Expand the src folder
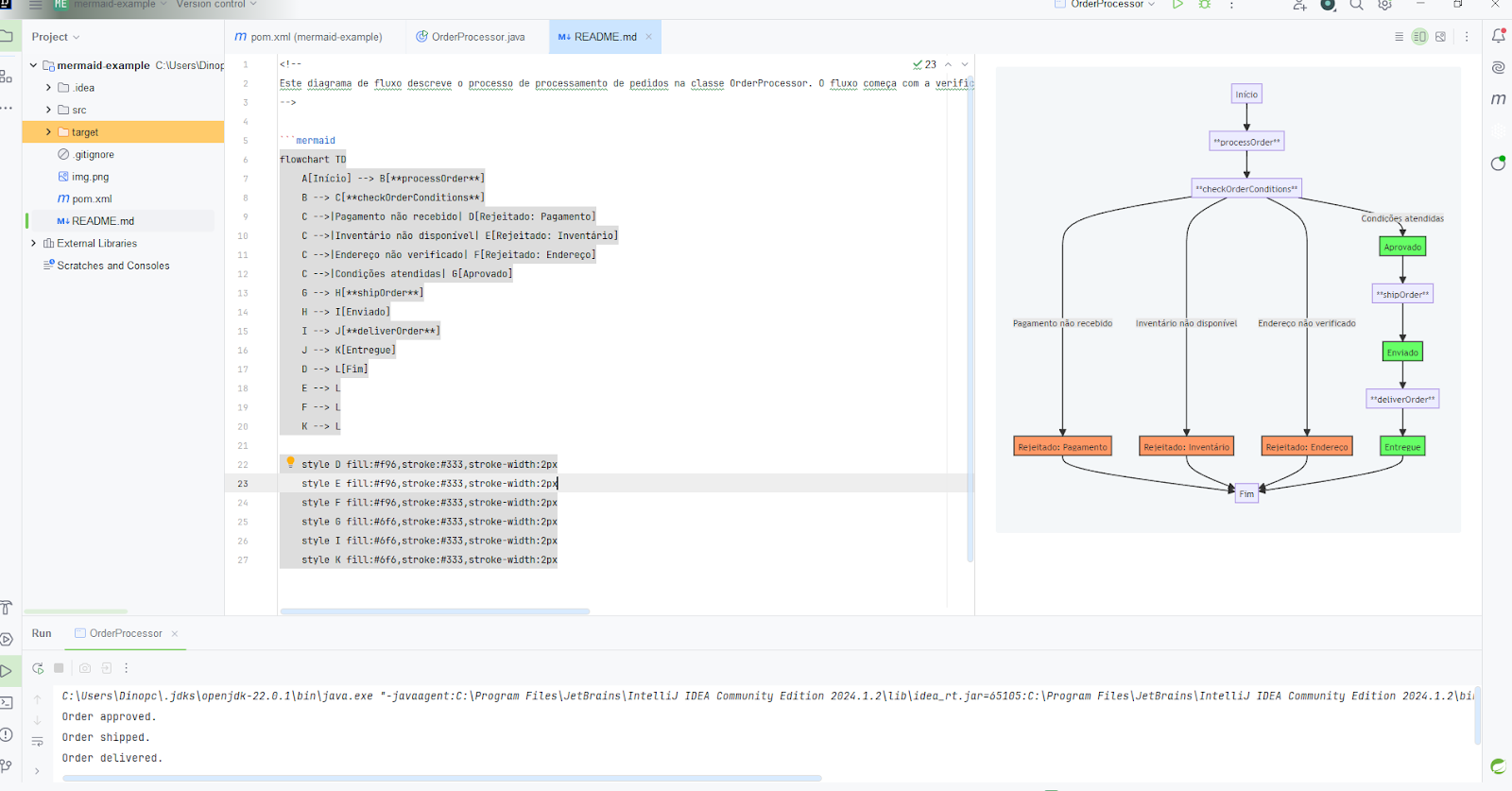The height and width of the screenshot is (791, 1512). (48, 110)
